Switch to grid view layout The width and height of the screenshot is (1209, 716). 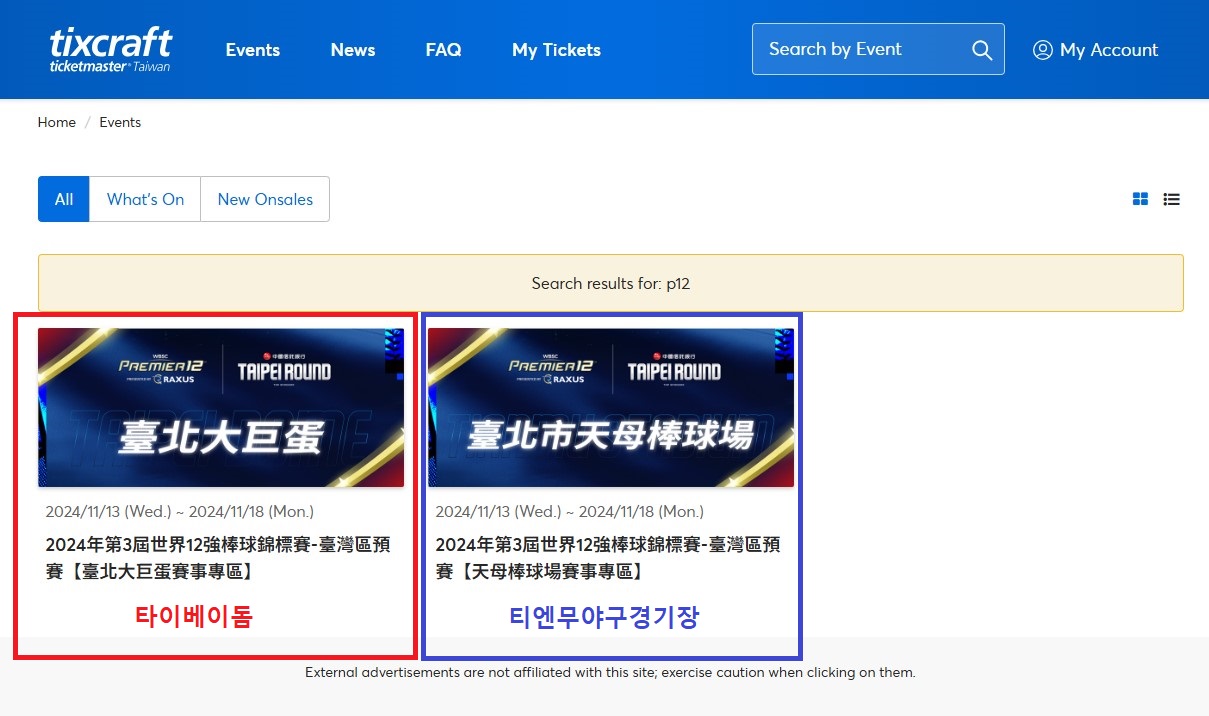(1140, 199)
